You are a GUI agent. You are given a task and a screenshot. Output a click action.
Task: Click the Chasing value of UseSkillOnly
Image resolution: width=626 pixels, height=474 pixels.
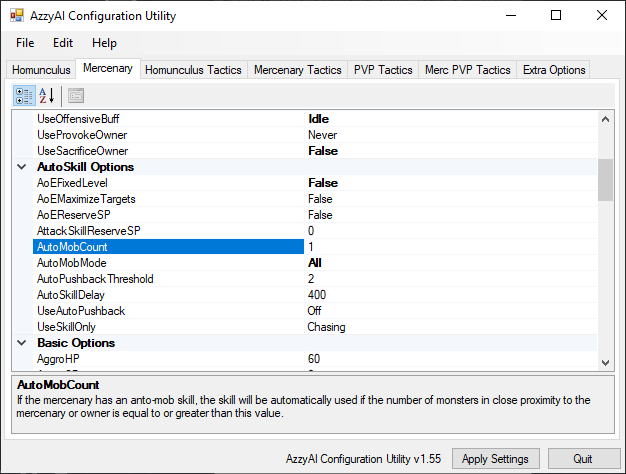click(451, 327)
